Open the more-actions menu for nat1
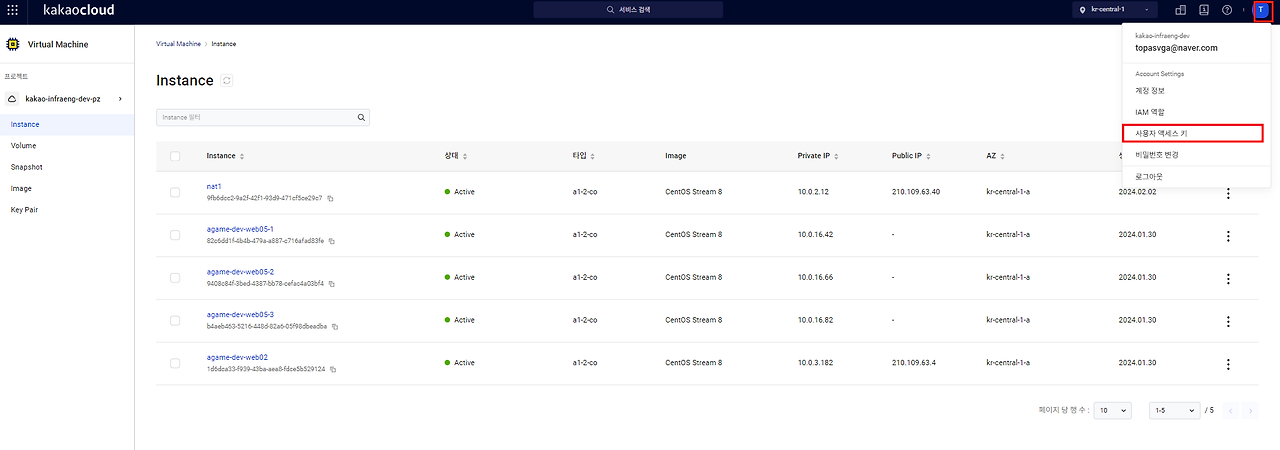 (x=1228, y=193)
